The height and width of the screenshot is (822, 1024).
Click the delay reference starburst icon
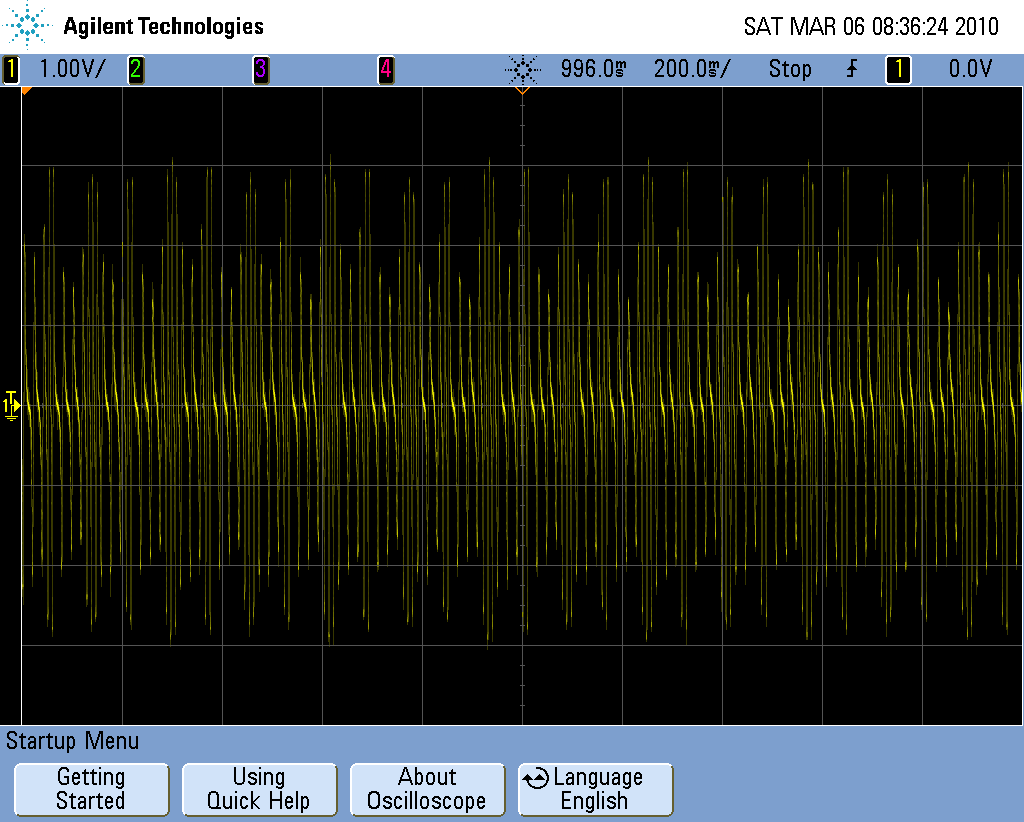point(521,69)
